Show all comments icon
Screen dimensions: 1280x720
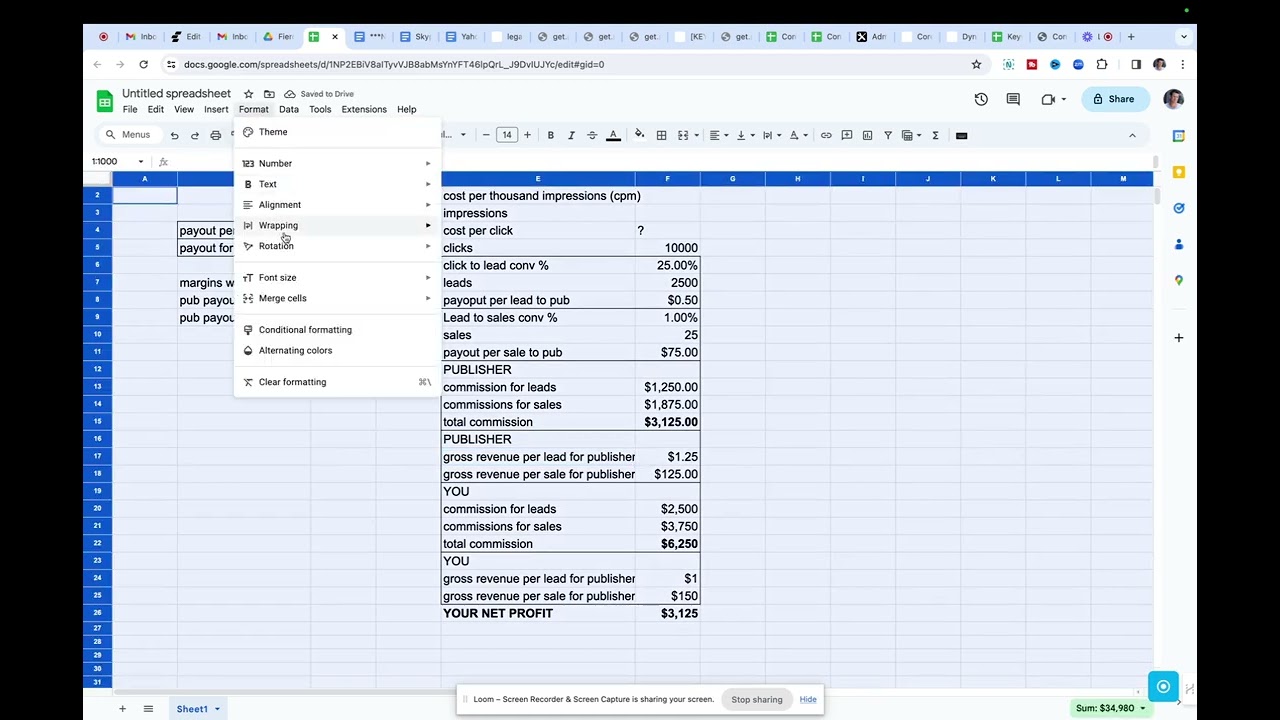point(1013,99)
